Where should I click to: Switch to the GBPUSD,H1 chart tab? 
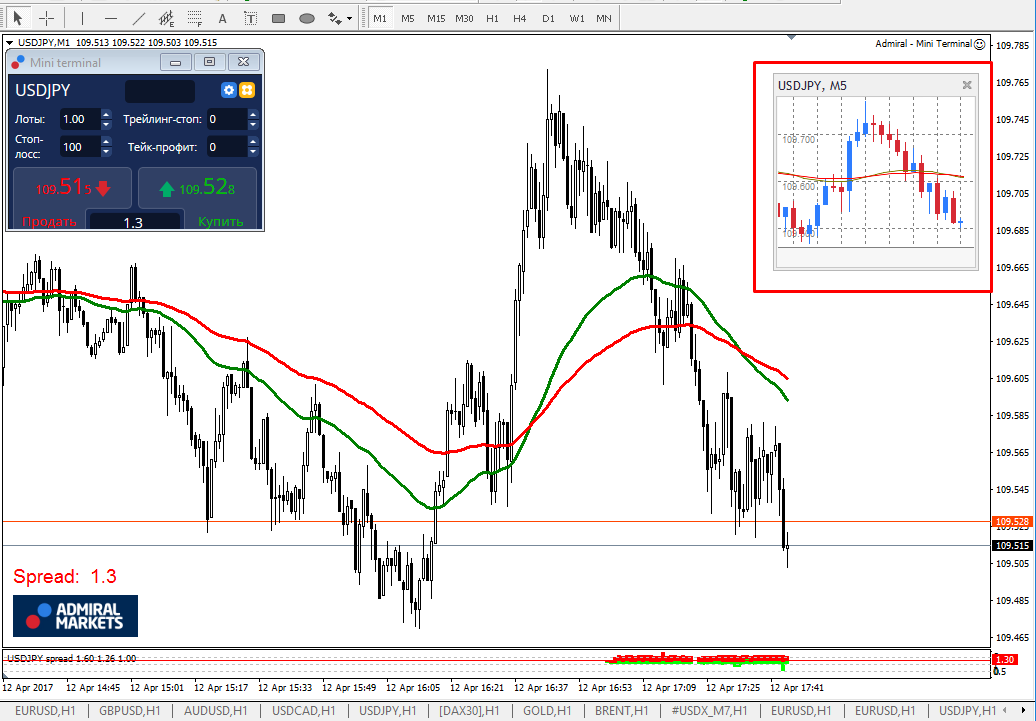[x=130, y=710]
